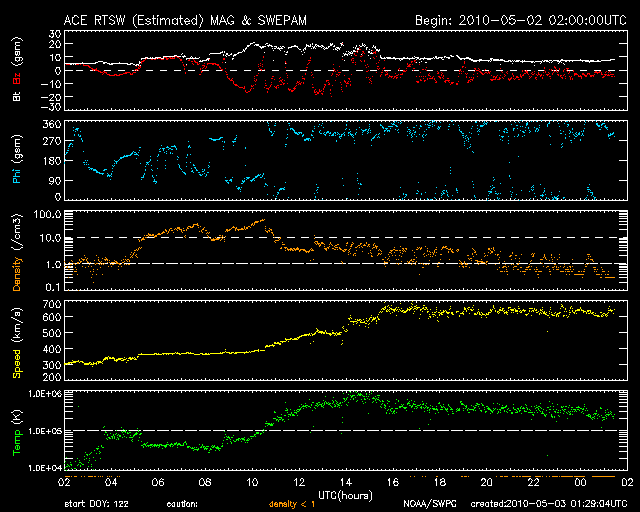Click the '14' hour tick on time axis

tap(346, 483)
